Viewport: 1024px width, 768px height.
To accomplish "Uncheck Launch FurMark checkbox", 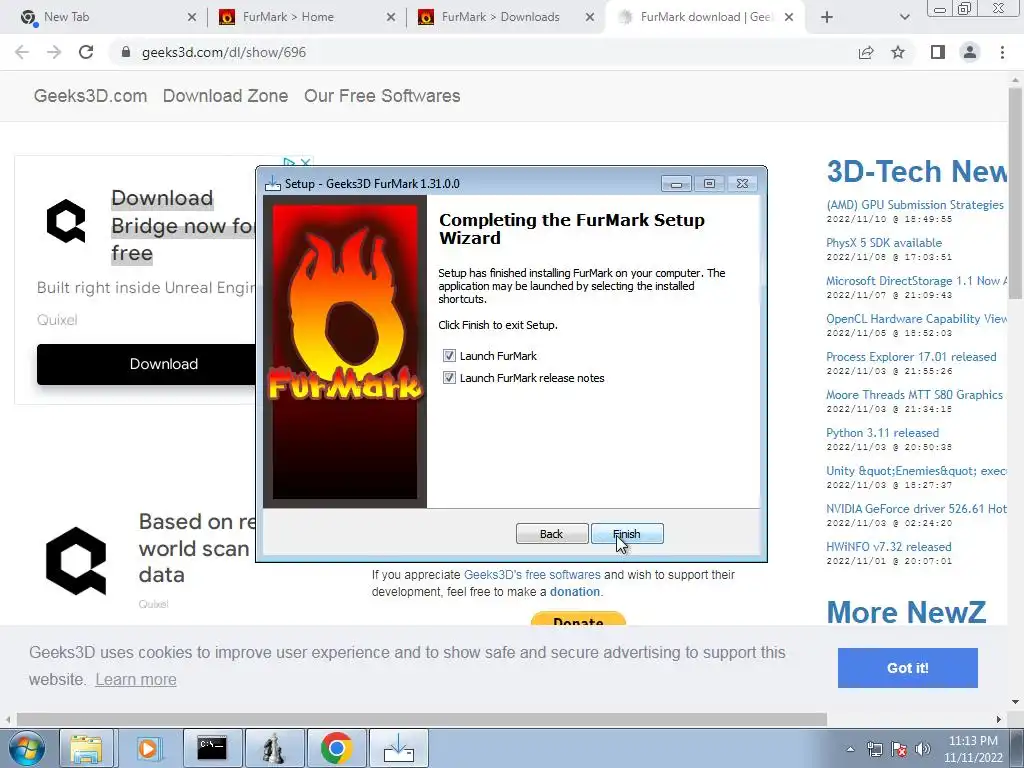I will pyautogui.click(x=449, y=356).
